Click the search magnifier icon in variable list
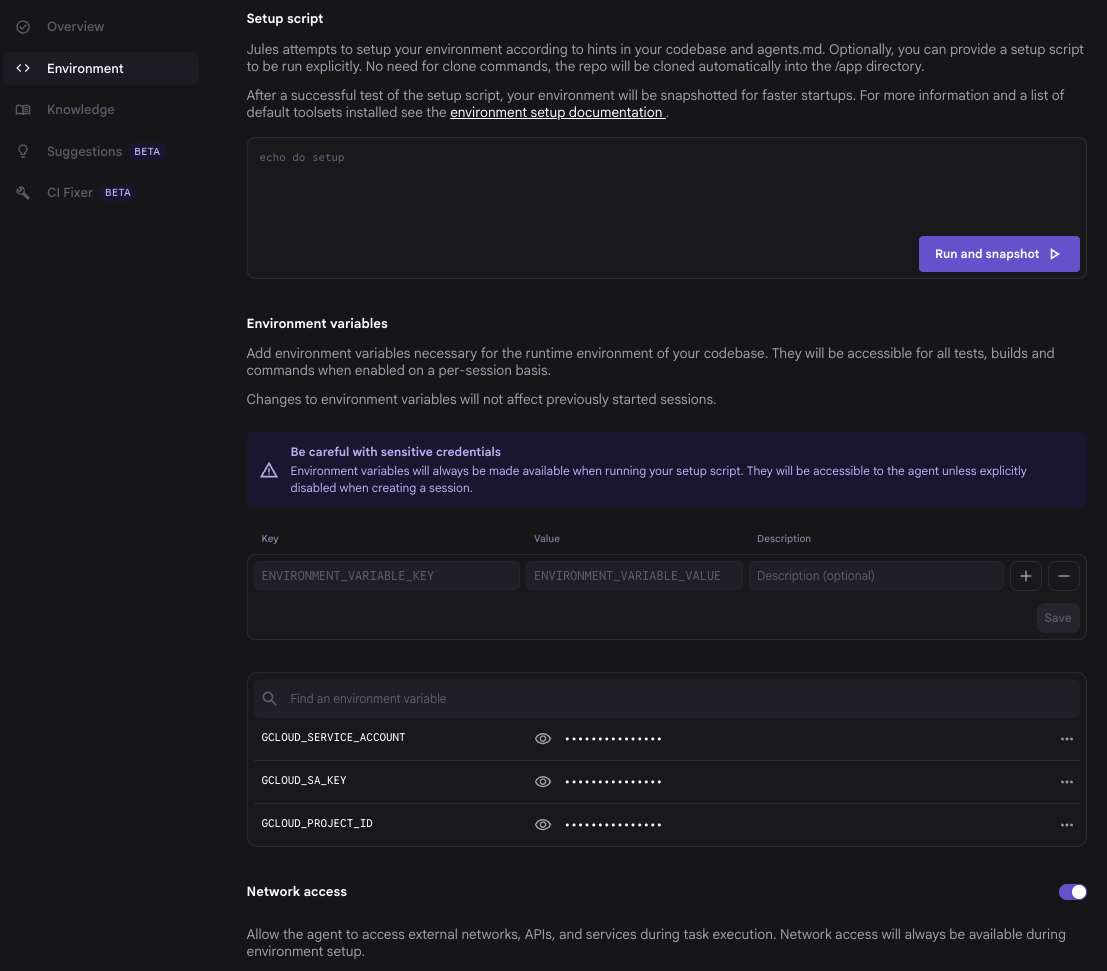 [x=269, y=699]
